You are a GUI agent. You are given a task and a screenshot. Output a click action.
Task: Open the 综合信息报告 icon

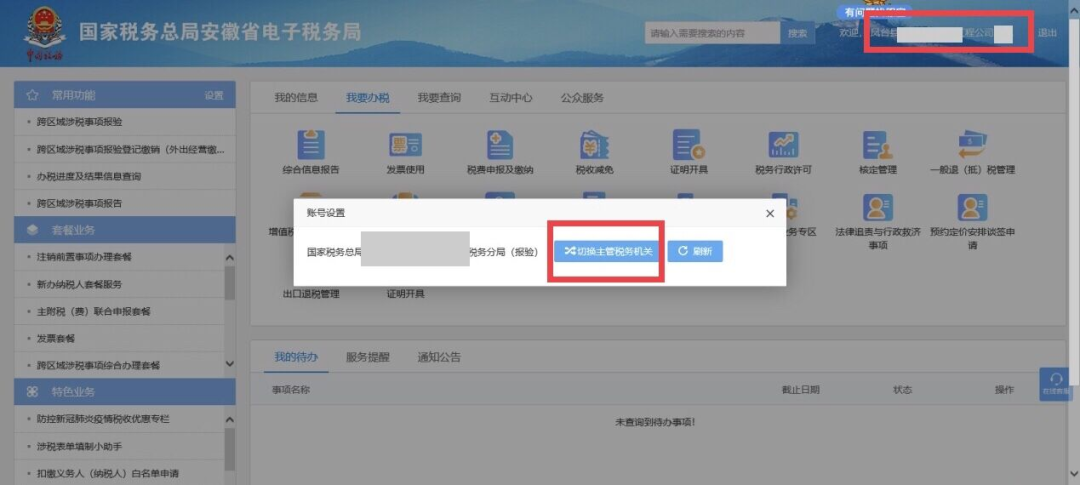click(x=311, y=145)
